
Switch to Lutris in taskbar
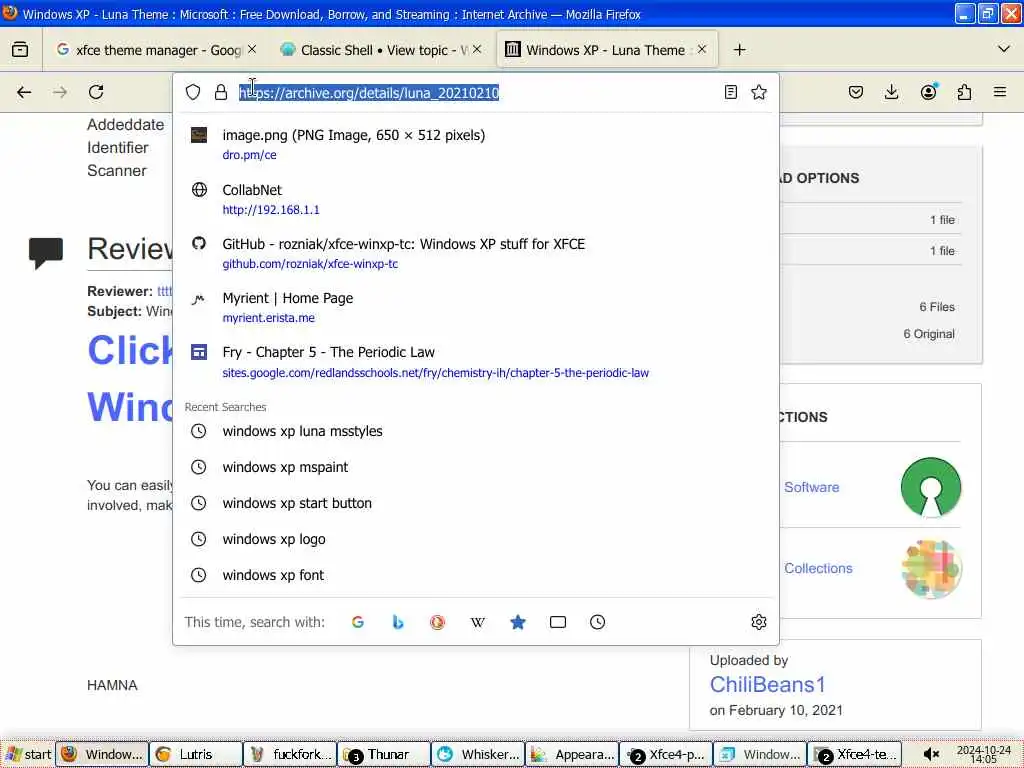coord(195,754)
